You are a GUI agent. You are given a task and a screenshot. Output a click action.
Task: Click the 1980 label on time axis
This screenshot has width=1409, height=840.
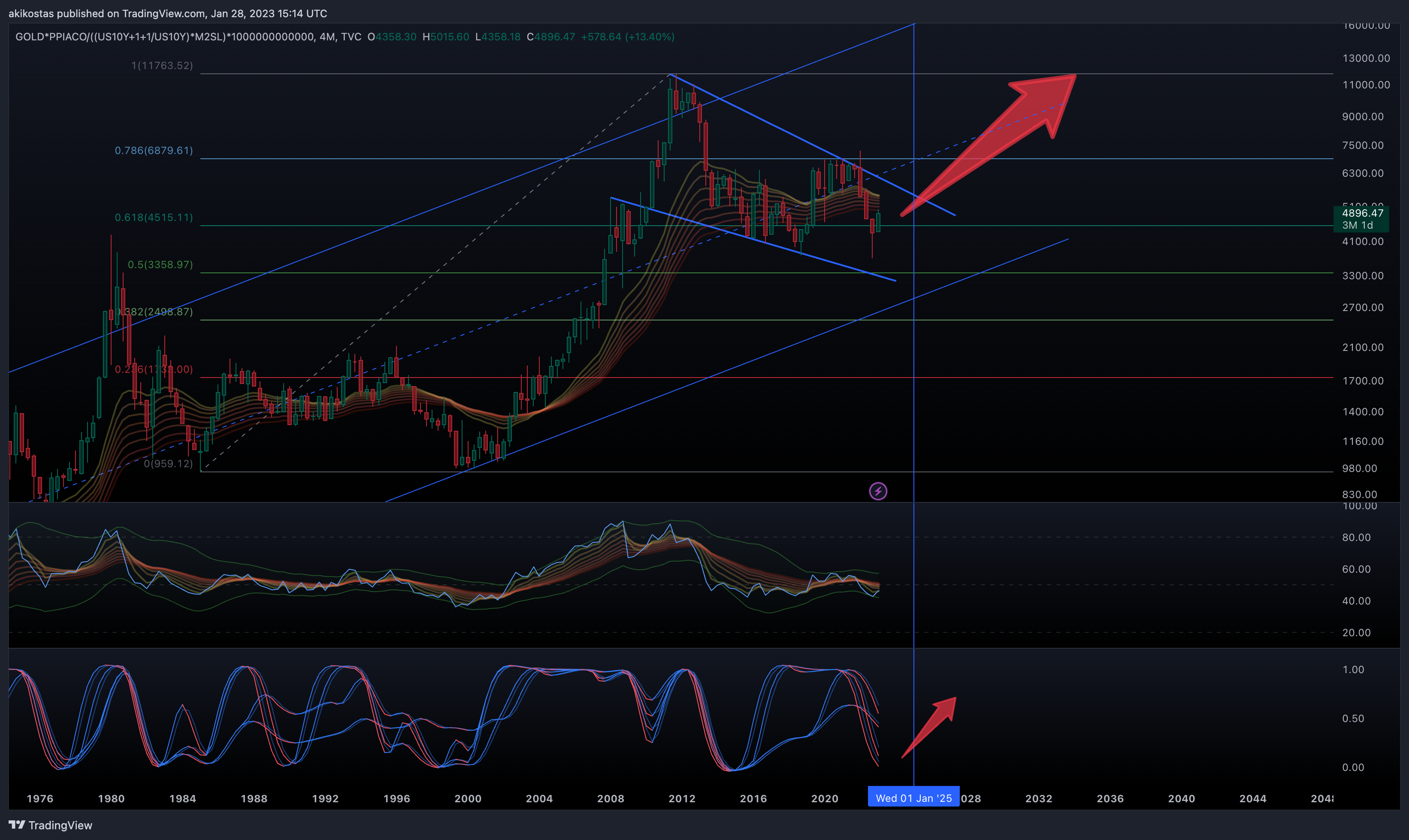(x=111, y=798)
